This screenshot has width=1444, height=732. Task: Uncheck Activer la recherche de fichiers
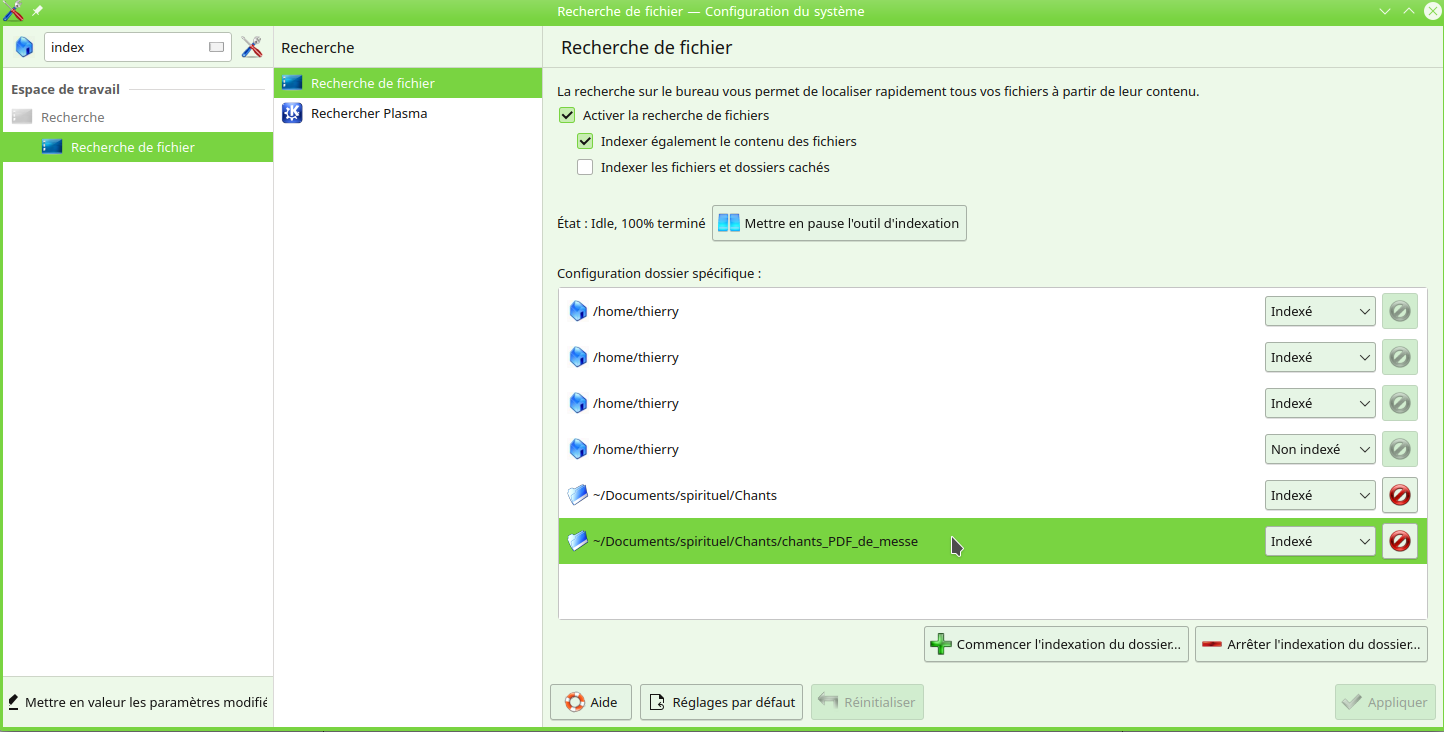567,115
